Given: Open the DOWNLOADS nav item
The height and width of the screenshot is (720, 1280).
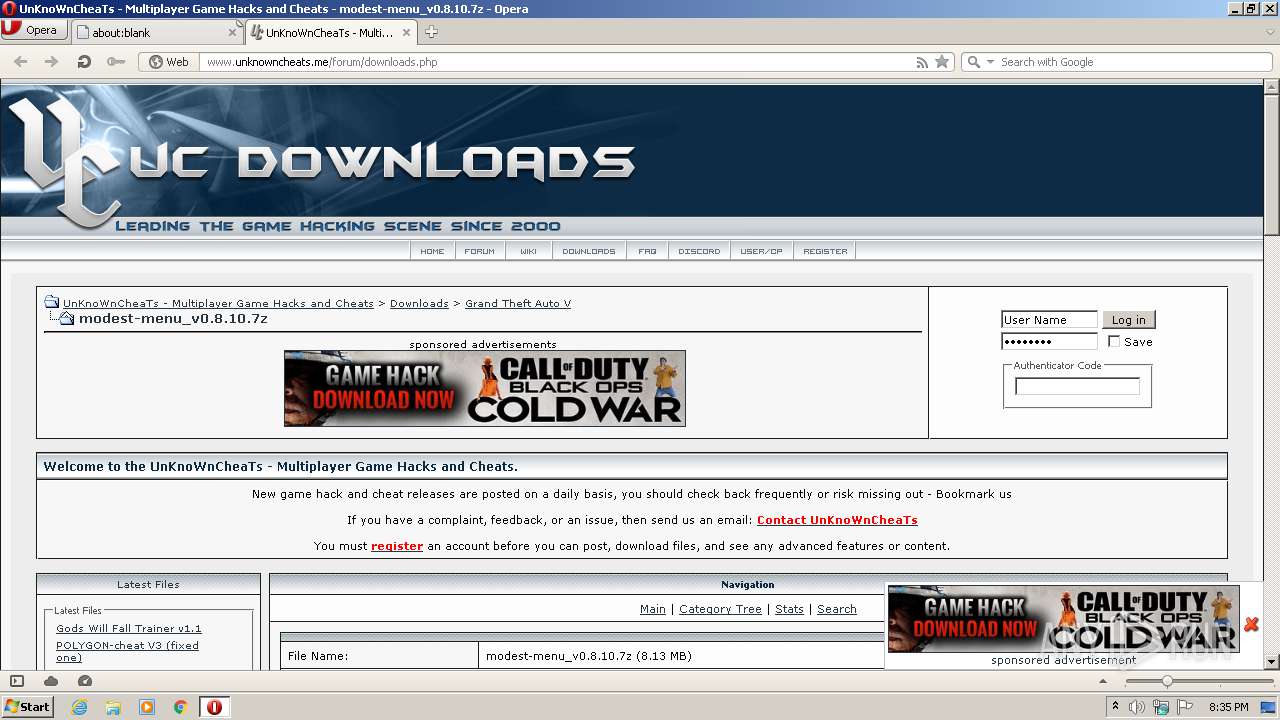Looking at the screenshot, I should 589,251.
